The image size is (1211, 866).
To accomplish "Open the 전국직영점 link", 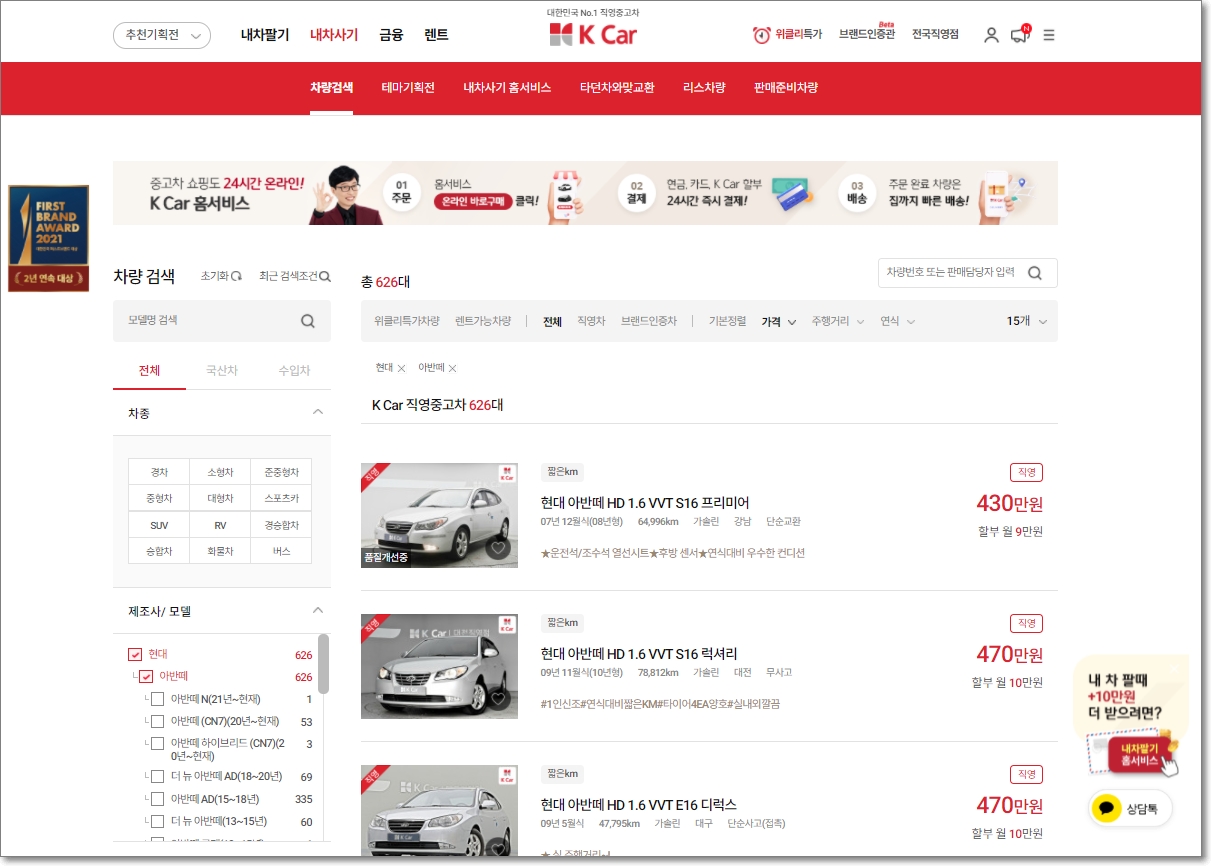I will 935,34.
